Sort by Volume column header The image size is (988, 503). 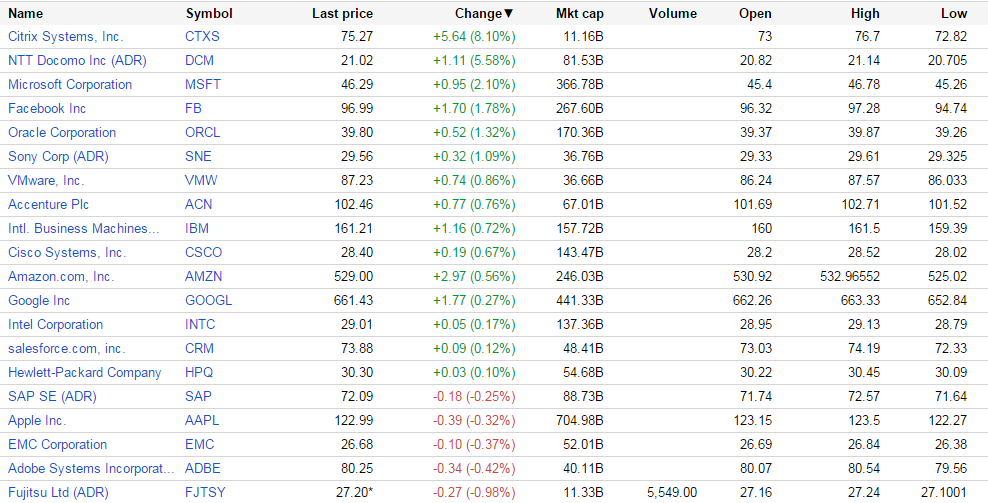coord(672,13)
